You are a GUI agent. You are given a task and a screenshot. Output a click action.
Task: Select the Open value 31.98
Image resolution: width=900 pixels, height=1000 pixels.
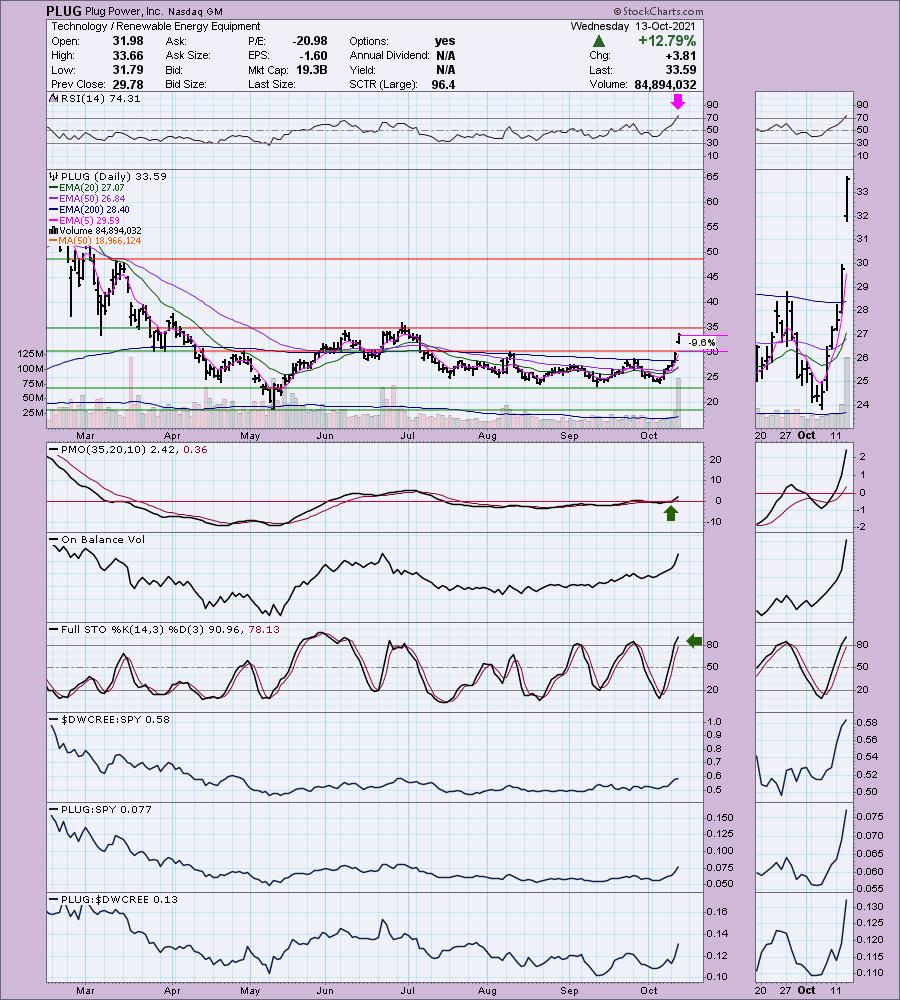(128, 41)
